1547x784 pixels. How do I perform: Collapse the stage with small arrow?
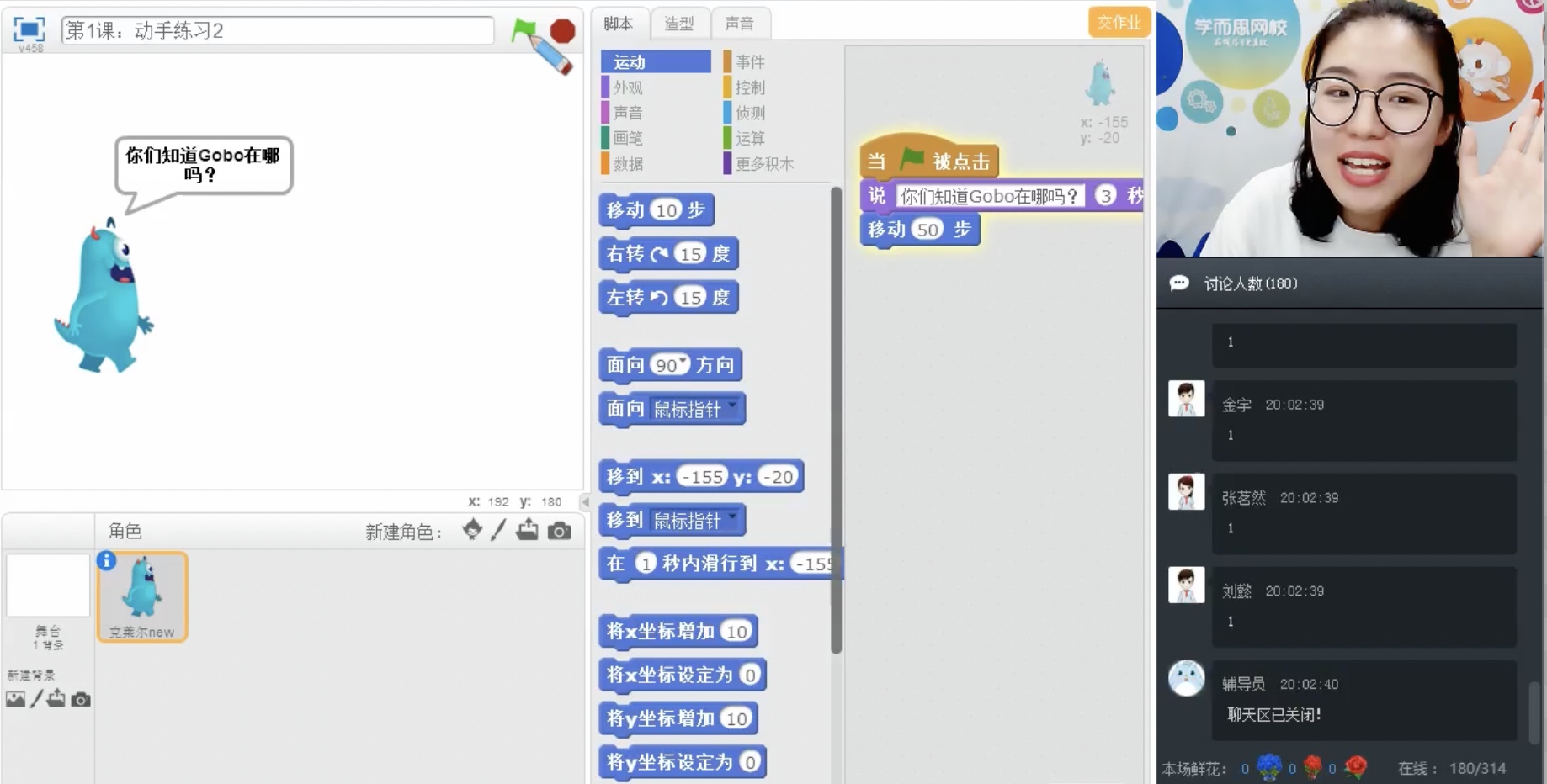585,501
